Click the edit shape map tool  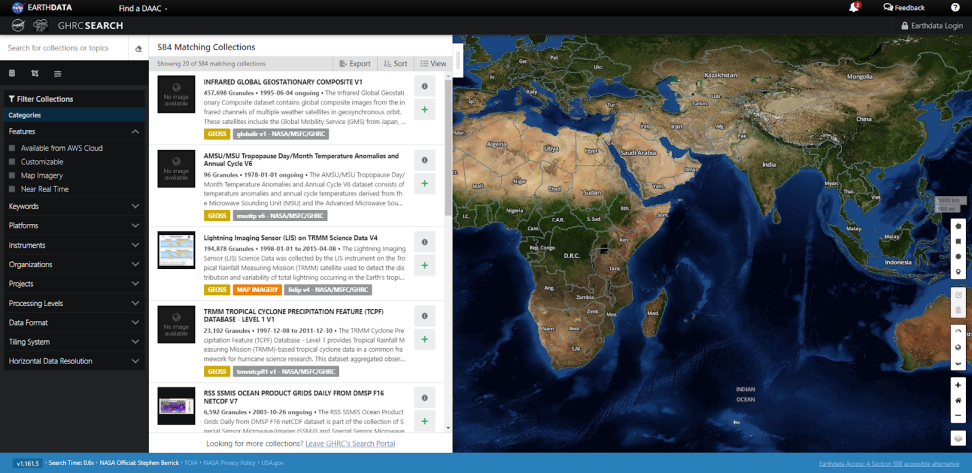pos(959,294)
